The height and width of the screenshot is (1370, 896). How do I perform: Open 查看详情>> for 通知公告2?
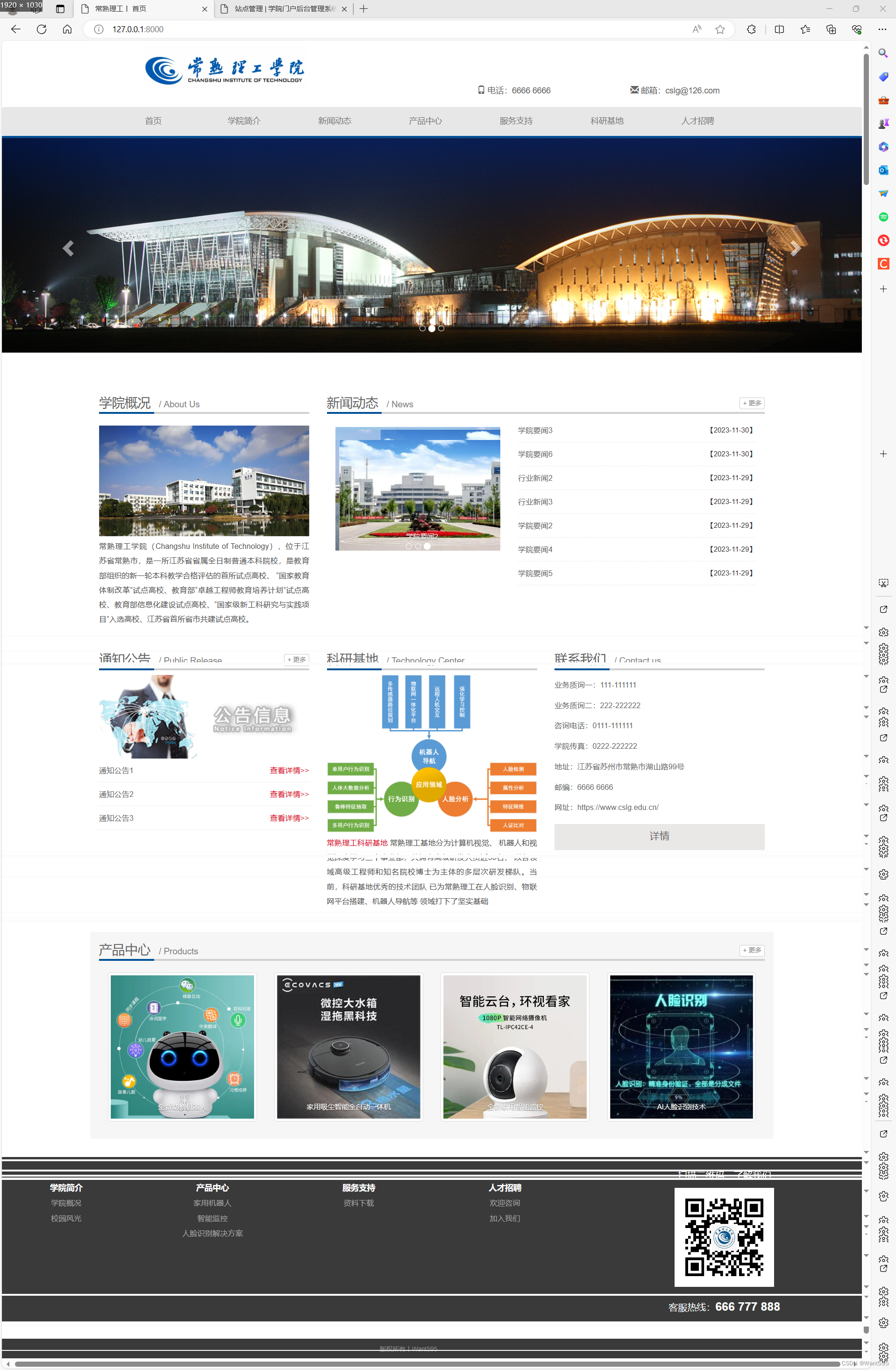[289, 795]
